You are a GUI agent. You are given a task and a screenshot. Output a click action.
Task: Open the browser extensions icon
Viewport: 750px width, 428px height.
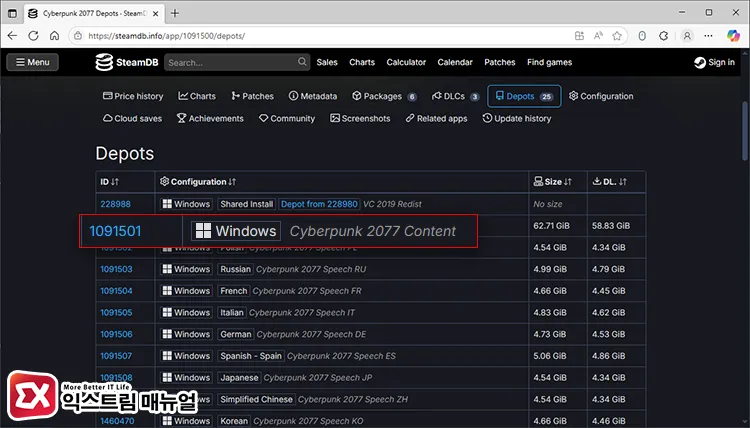[x=663, y=36]
